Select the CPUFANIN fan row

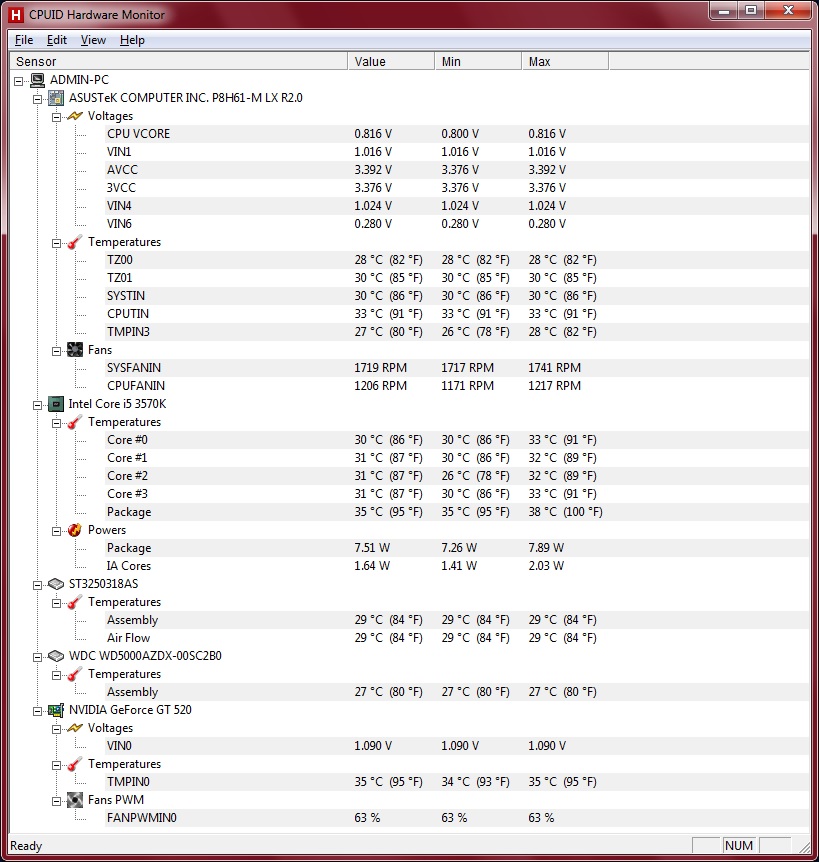(x=456, y=386)
